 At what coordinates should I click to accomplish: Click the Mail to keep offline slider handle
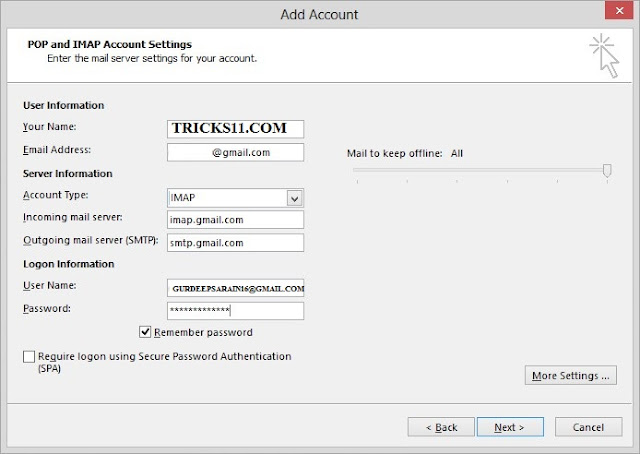[607, 170]
